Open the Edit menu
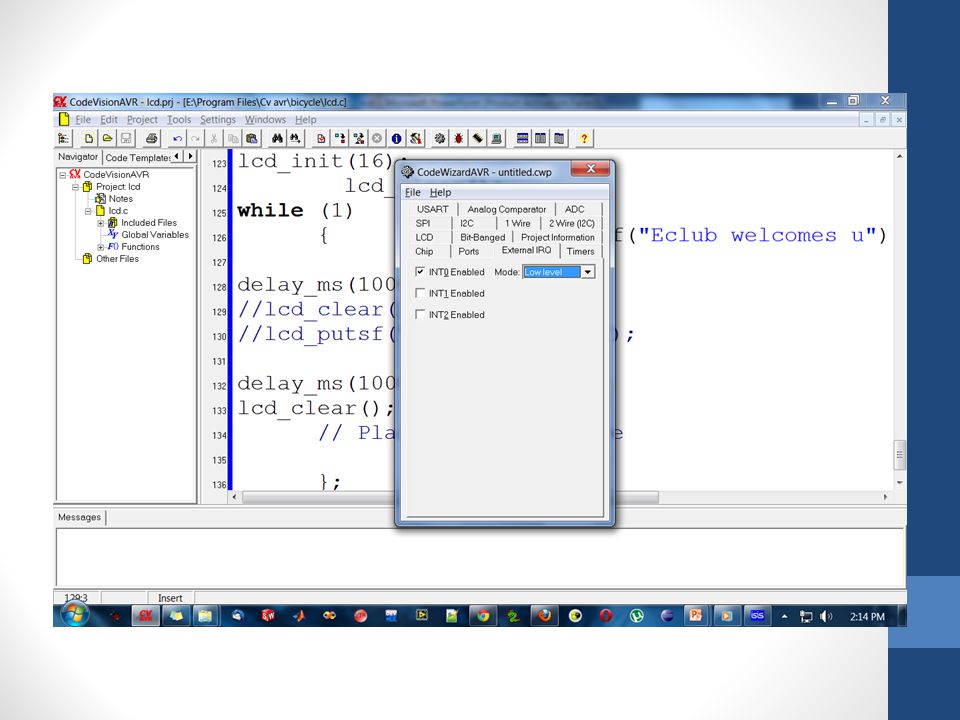The height and width of the screenshot is (720, 960). click(109, 119)
